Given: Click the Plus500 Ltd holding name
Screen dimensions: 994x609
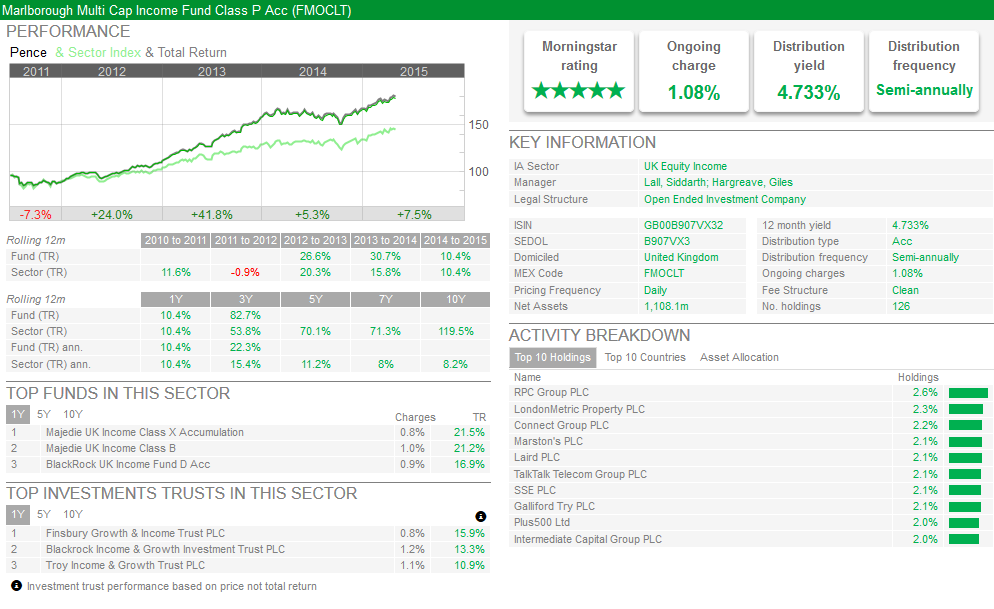Looking at the screenshot, I should pyautogui.click(x=542, y=522).
